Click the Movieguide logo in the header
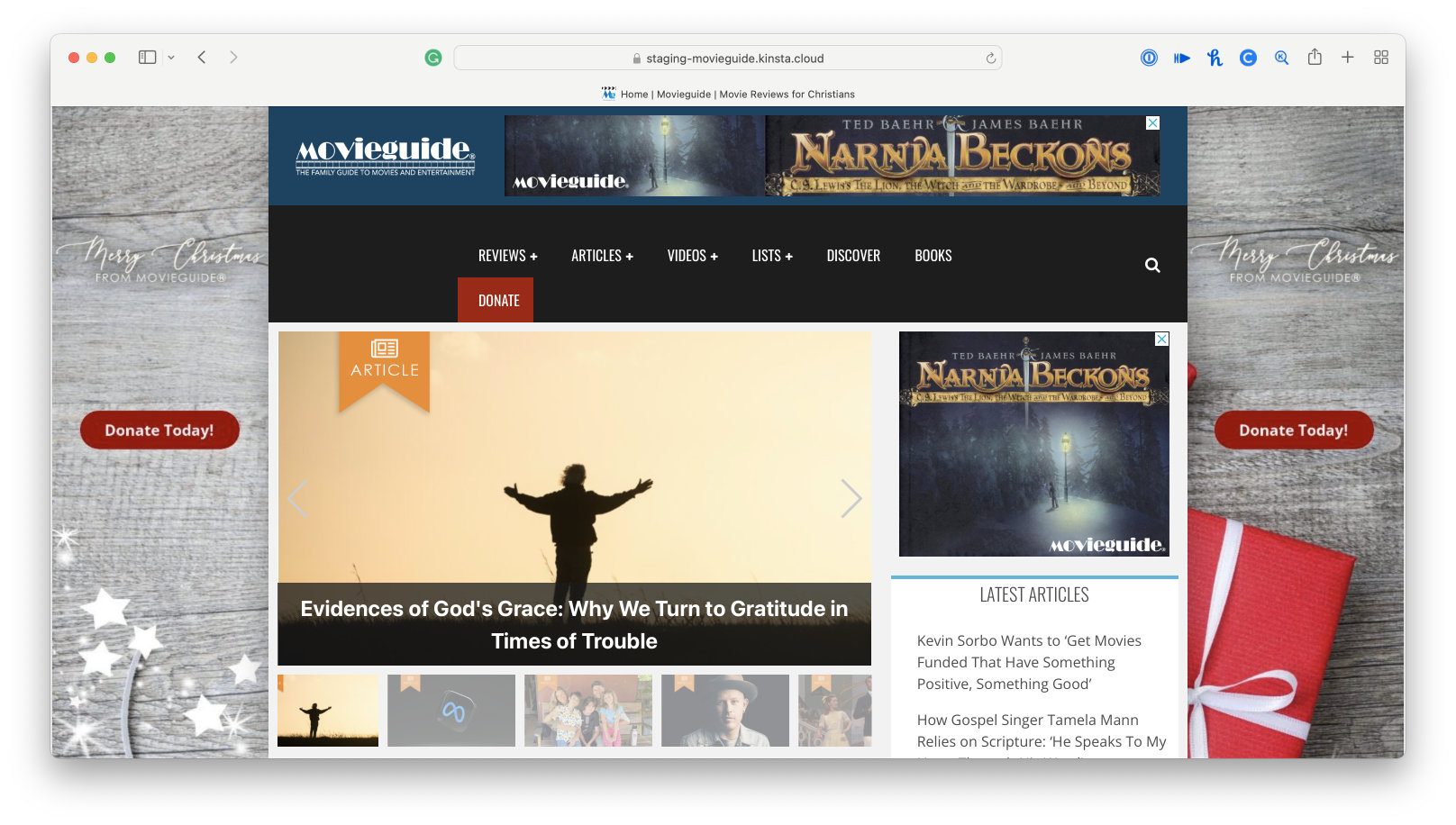 point(386,156)
